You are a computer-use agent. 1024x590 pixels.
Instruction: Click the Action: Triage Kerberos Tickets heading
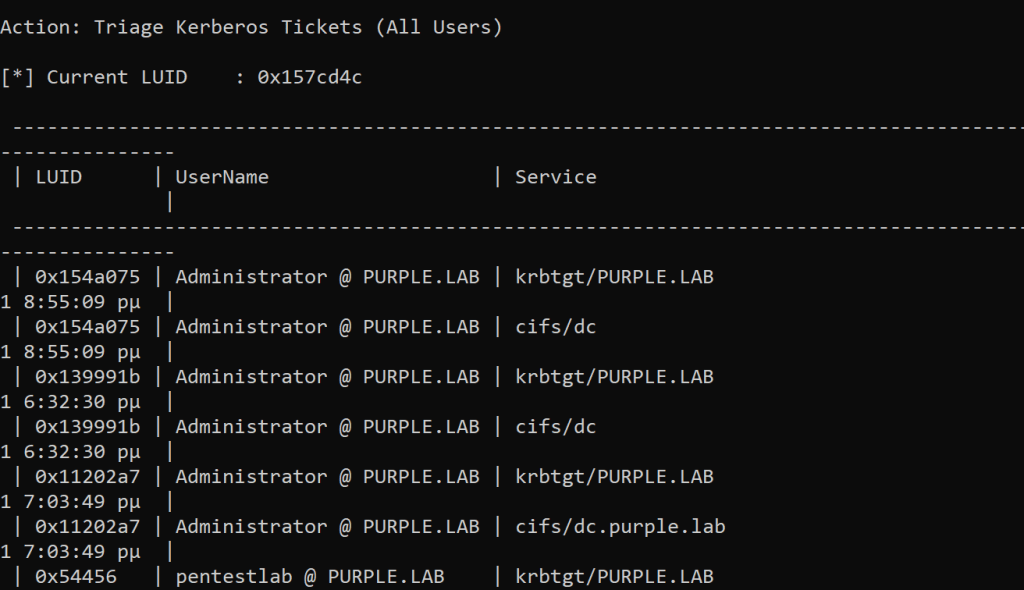pos(250,27)
